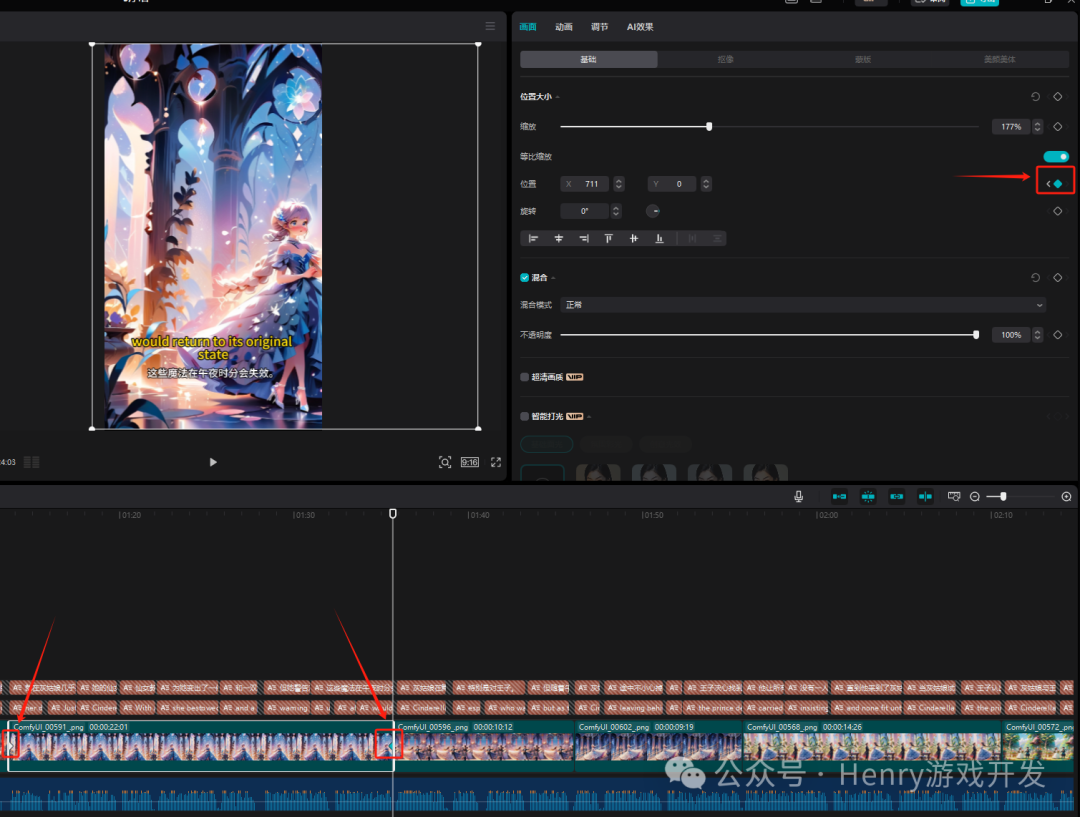Add keyframe for the 混合 section
Screen dimensions: 1080x817
(x=1057, y=278)
